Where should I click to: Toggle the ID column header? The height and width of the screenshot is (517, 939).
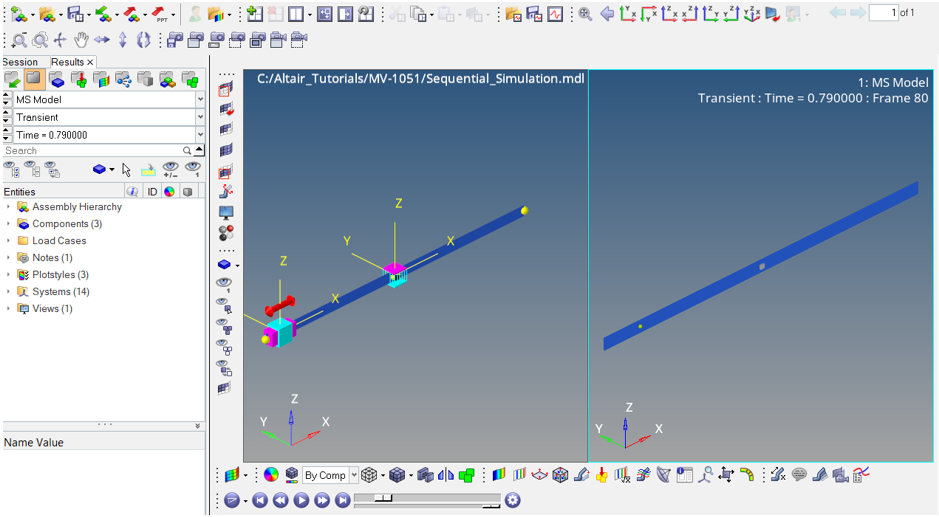pyautogui.click(x=152, y=191)
